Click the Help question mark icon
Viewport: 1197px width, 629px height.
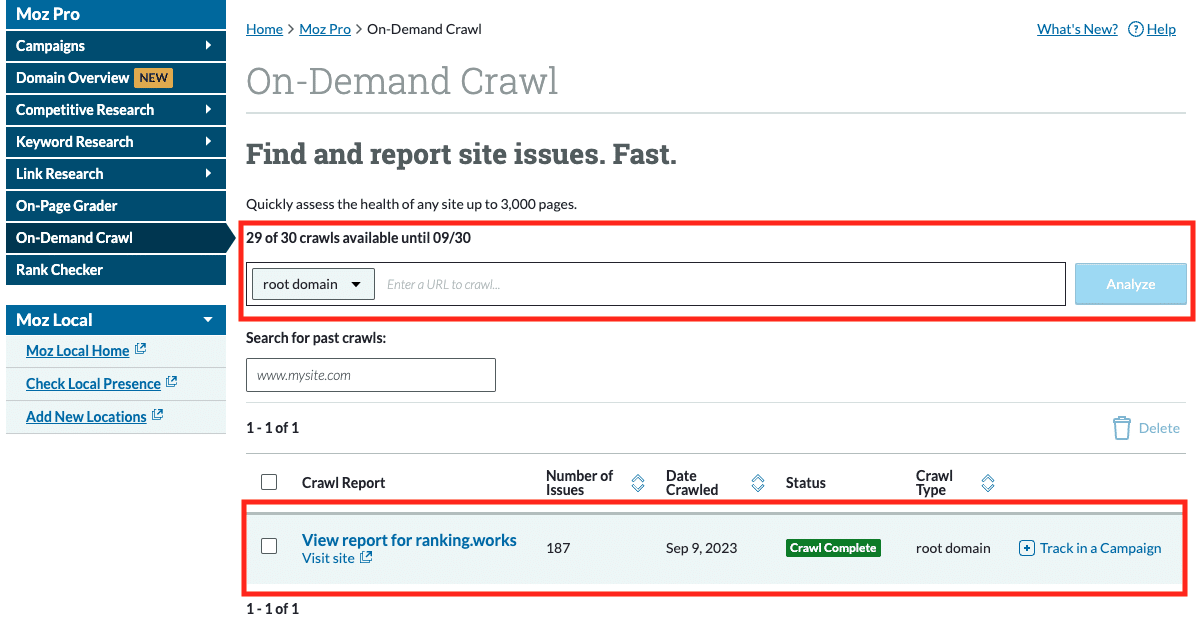(x=1135, y=29)
